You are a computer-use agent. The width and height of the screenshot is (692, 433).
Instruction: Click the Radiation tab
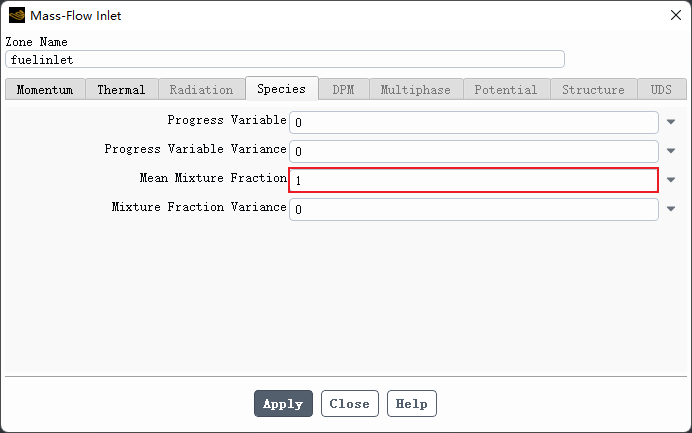pyautogui.click(x=201, y=89)
